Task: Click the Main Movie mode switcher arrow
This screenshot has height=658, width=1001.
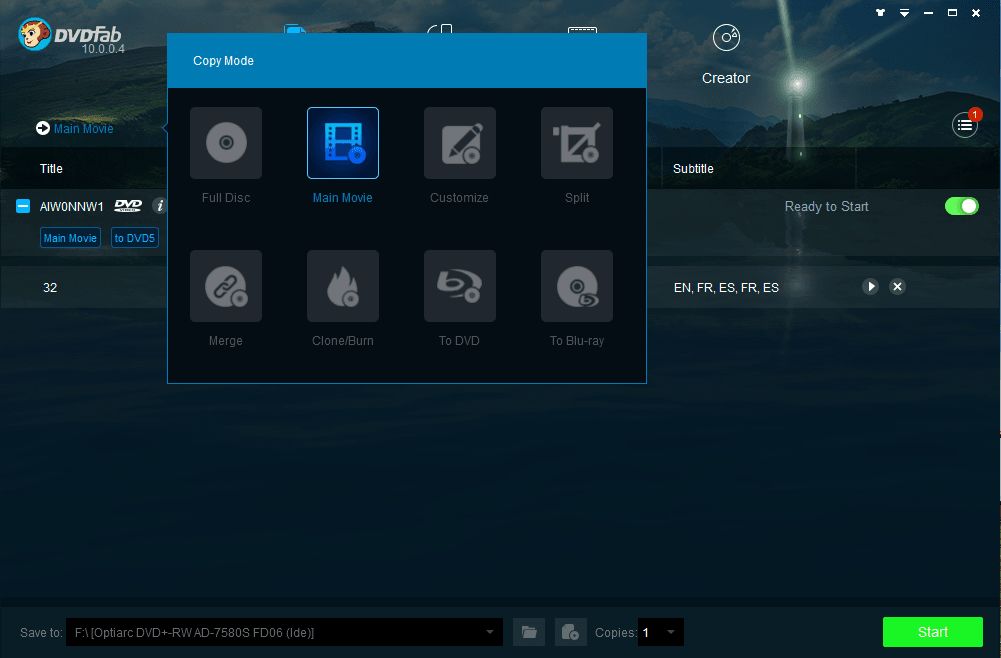Action: [x=43, y=128]
